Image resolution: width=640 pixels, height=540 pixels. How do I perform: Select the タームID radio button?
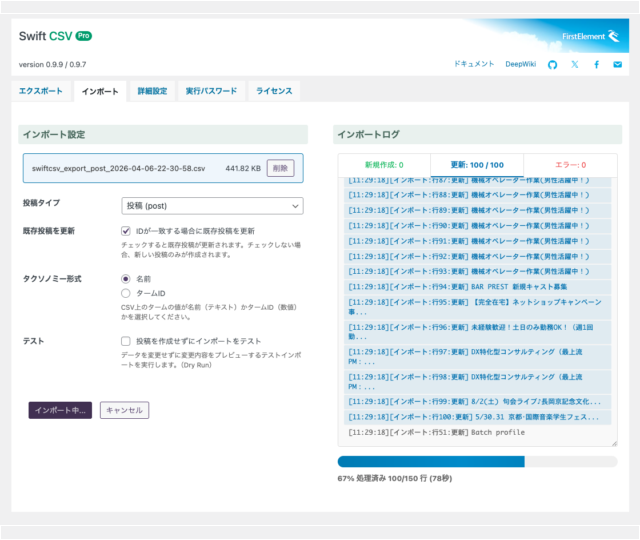click(126, 293)
